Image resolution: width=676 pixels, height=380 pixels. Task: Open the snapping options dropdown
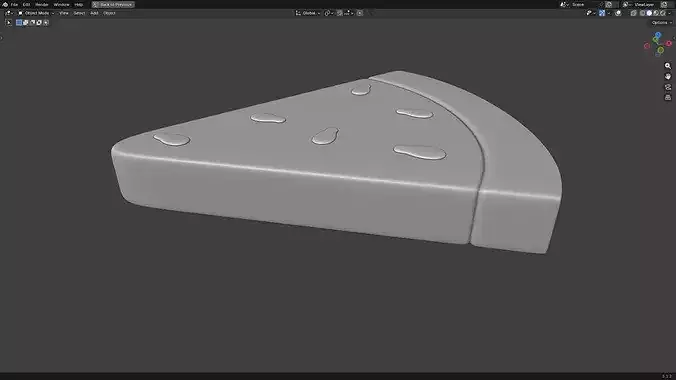[349, 13]
